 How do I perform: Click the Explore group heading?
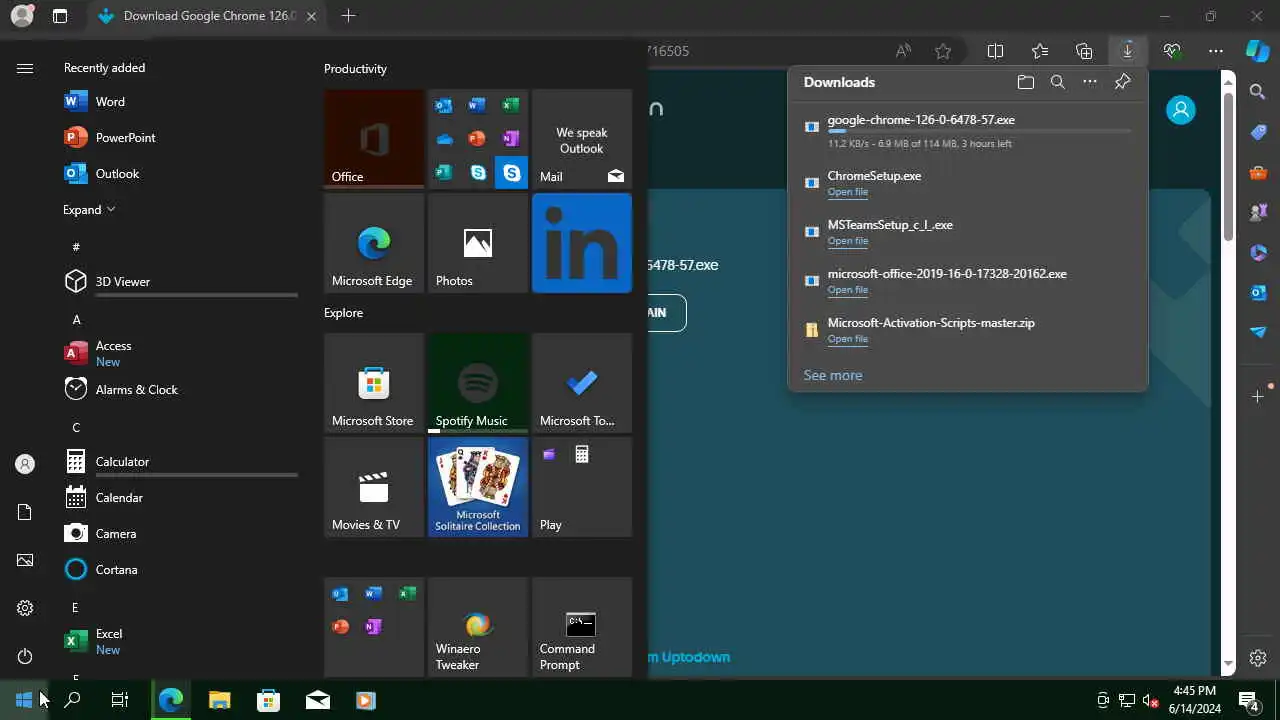(x=343, y=312)
